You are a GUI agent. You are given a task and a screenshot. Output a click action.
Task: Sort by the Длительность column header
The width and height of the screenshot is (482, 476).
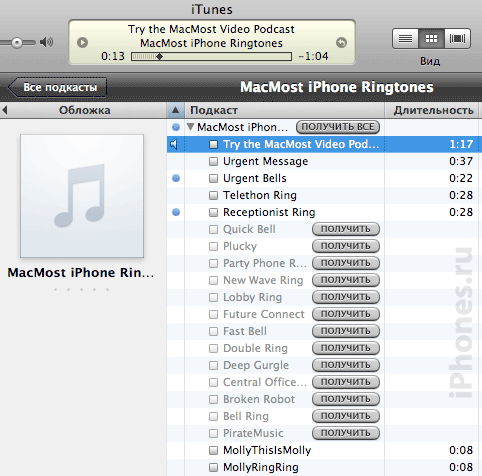[x=432, y=110]
